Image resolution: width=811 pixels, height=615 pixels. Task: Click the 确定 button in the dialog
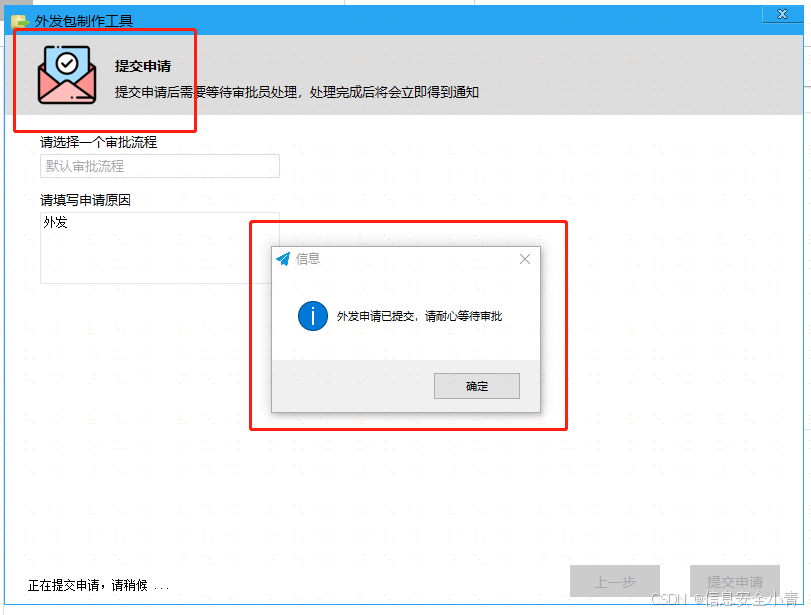click(x=476, y=386)
